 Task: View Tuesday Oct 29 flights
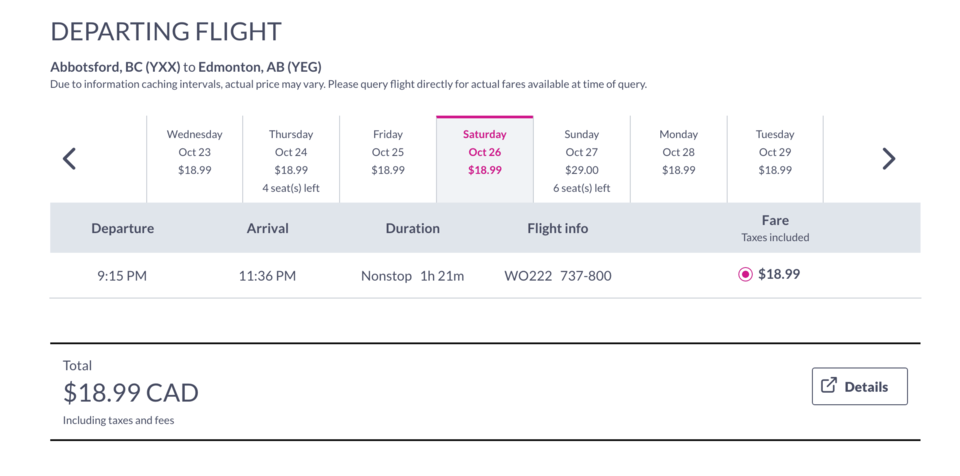click(x=775, y=159)
